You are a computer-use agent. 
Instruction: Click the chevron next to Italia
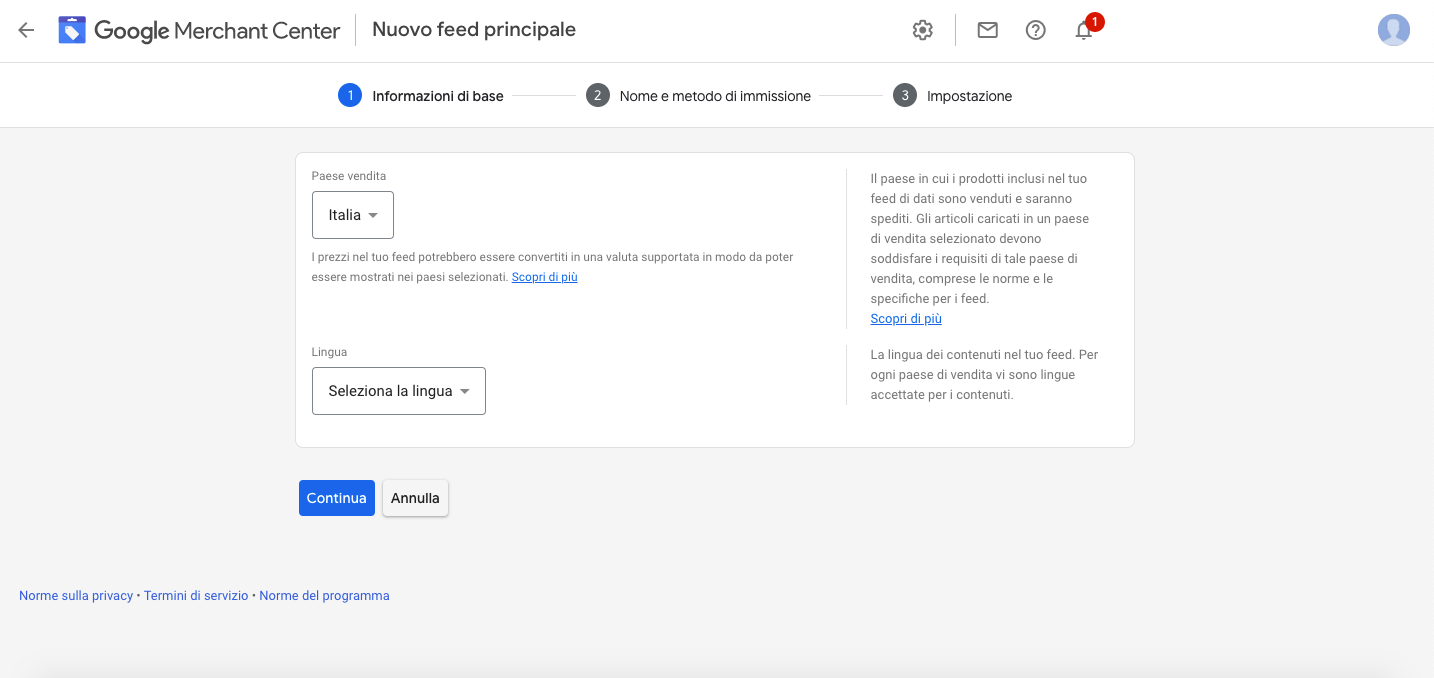[x=375, y=214]
